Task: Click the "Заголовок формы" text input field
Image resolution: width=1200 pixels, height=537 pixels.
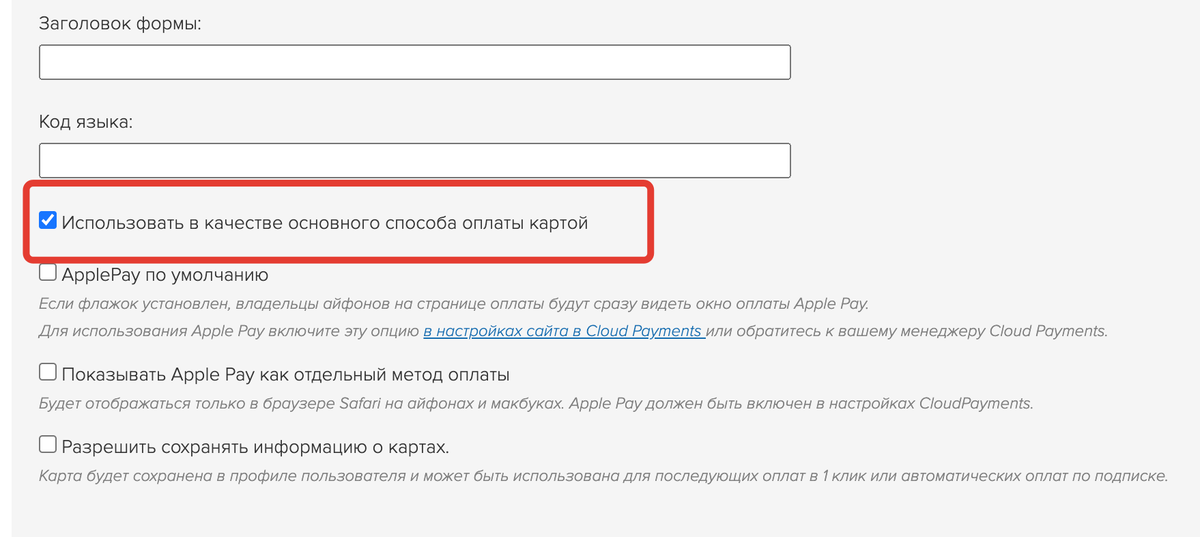Action: (x=415, y=62)
